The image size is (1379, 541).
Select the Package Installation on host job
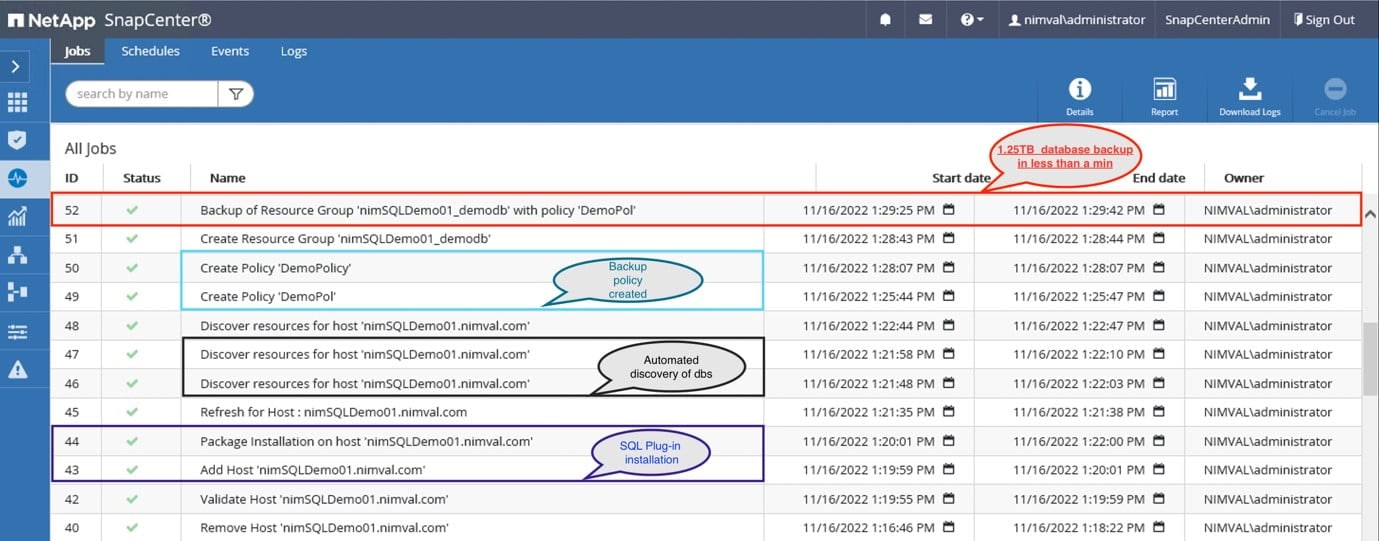click(706, 441)
